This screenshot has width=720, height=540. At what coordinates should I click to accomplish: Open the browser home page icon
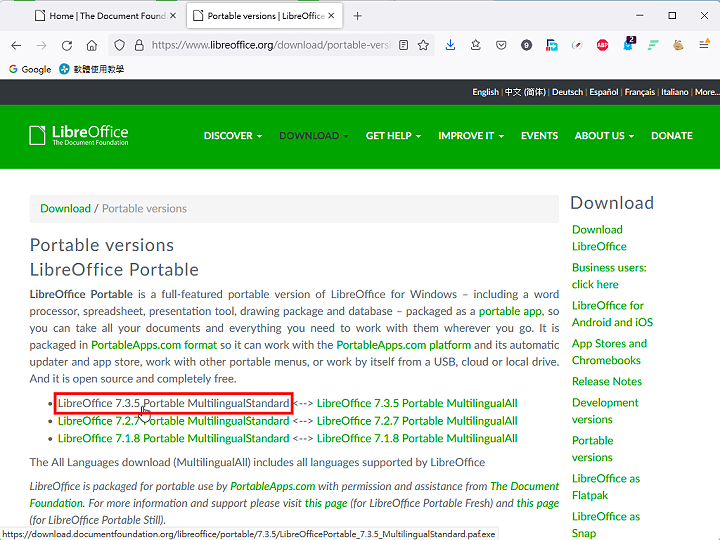point(92,45)
